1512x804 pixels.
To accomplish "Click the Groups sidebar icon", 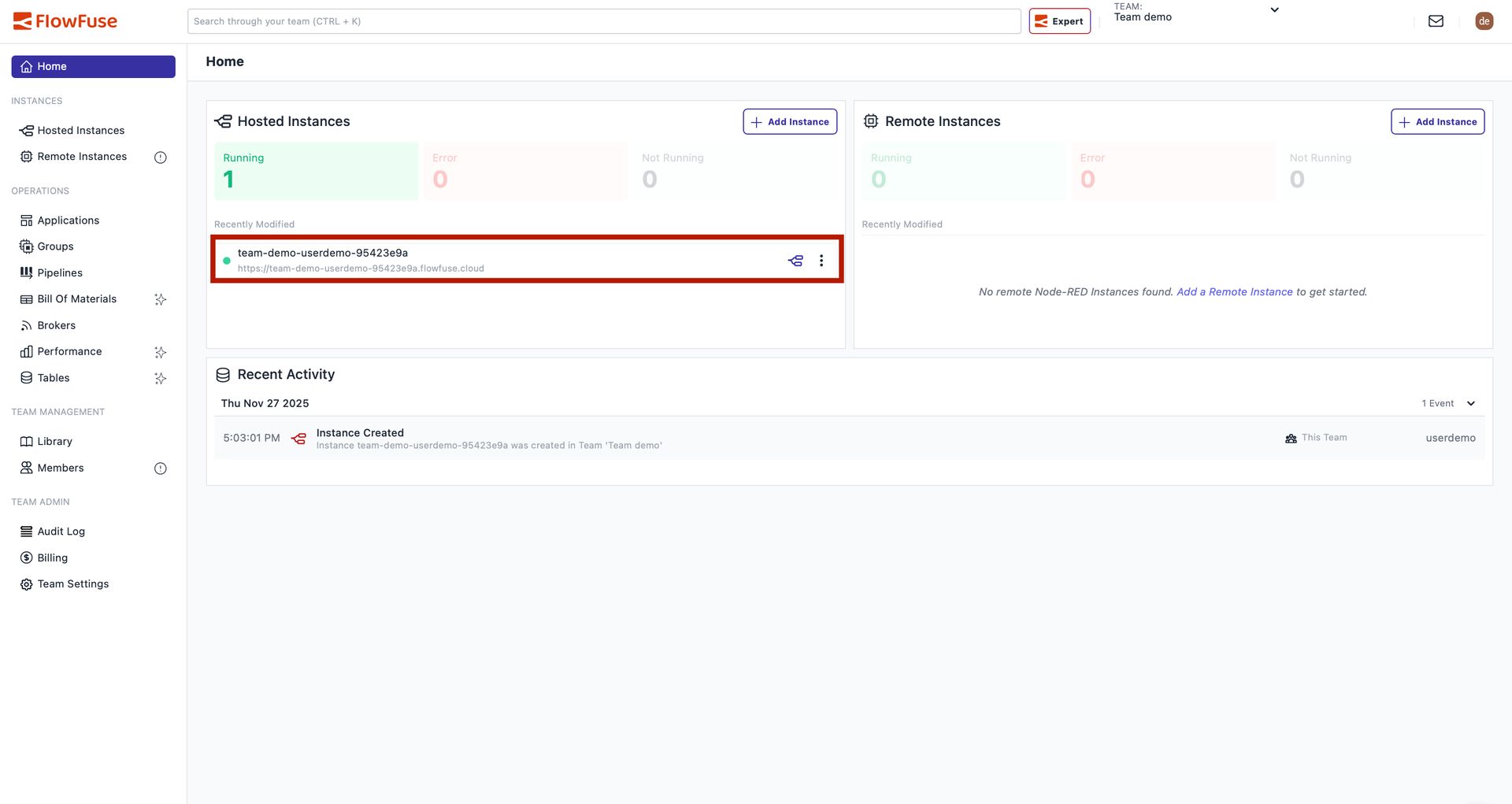I will coord(25,246).
